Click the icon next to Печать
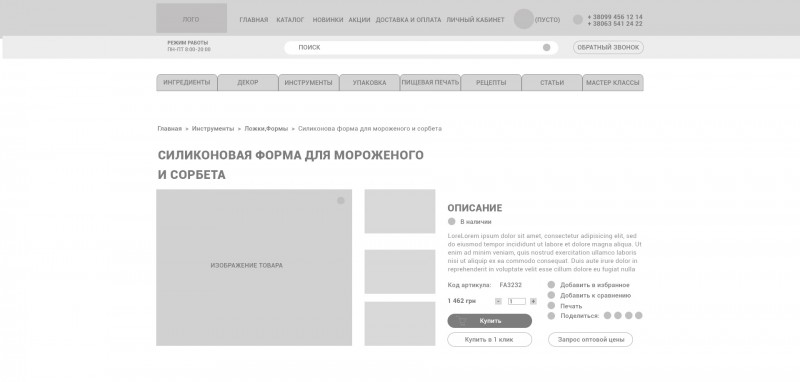800x382 pixels. 551,305
